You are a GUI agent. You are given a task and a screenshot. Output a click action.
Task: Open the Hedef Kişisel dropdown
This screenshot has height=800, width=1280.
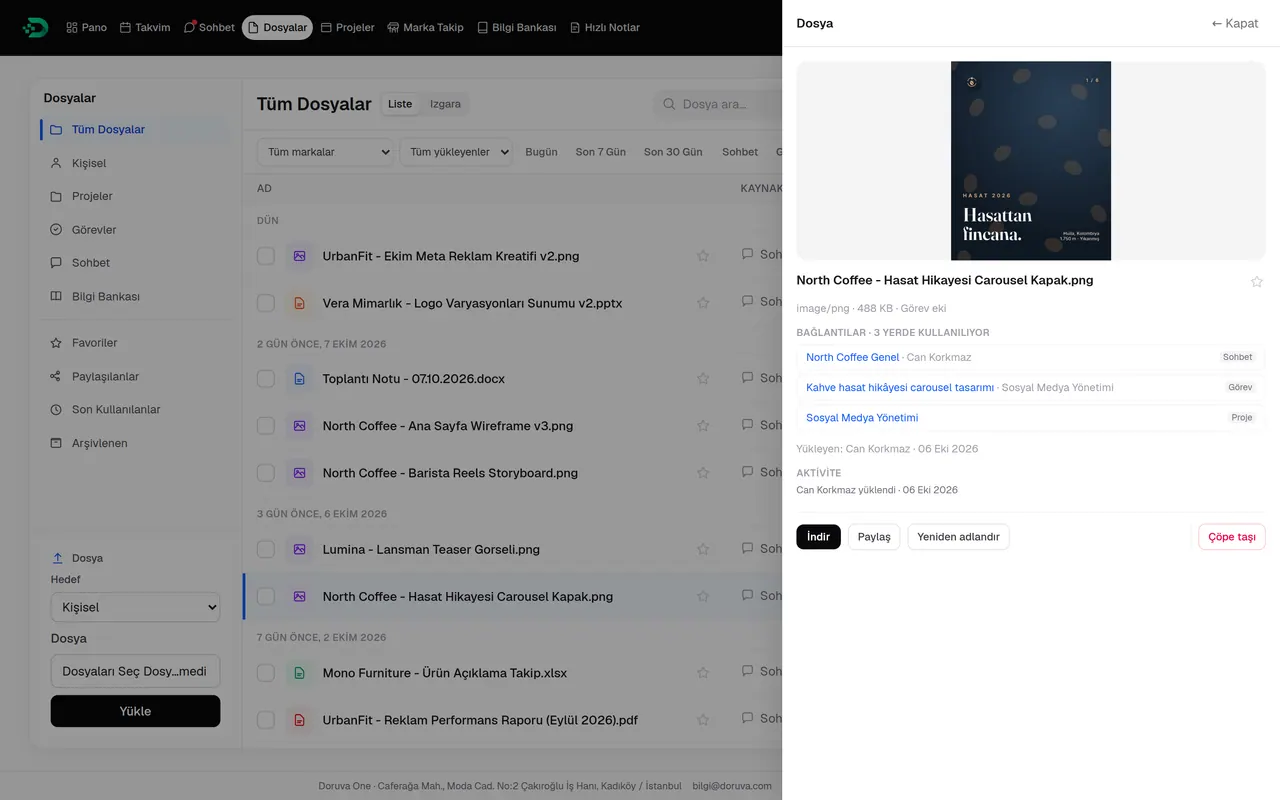(x=135, y=607)
